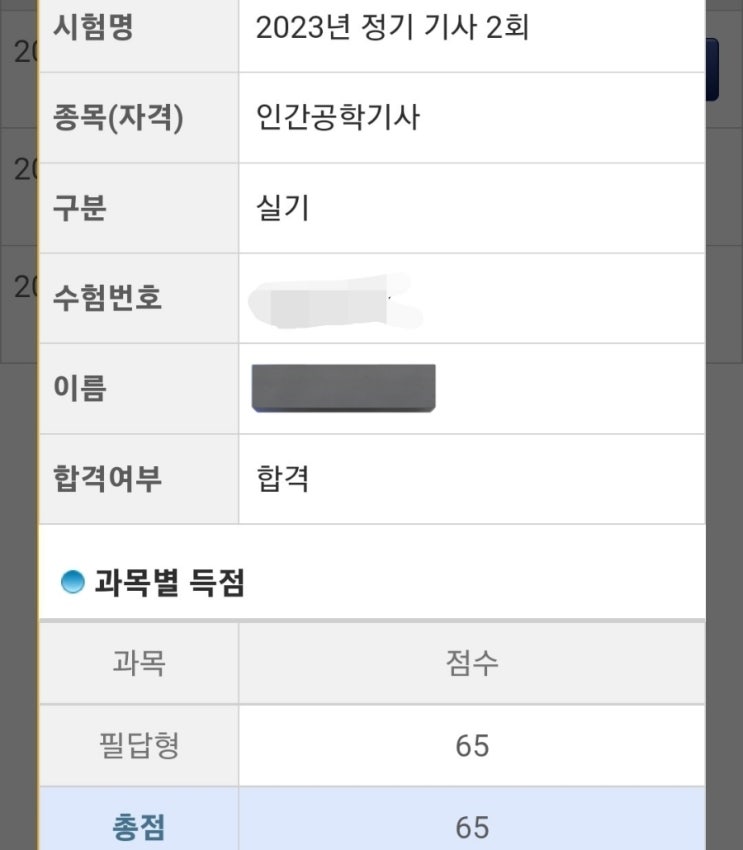Click the 합격 result value
This screenshot has height=850, width=743.
(283, 478)
